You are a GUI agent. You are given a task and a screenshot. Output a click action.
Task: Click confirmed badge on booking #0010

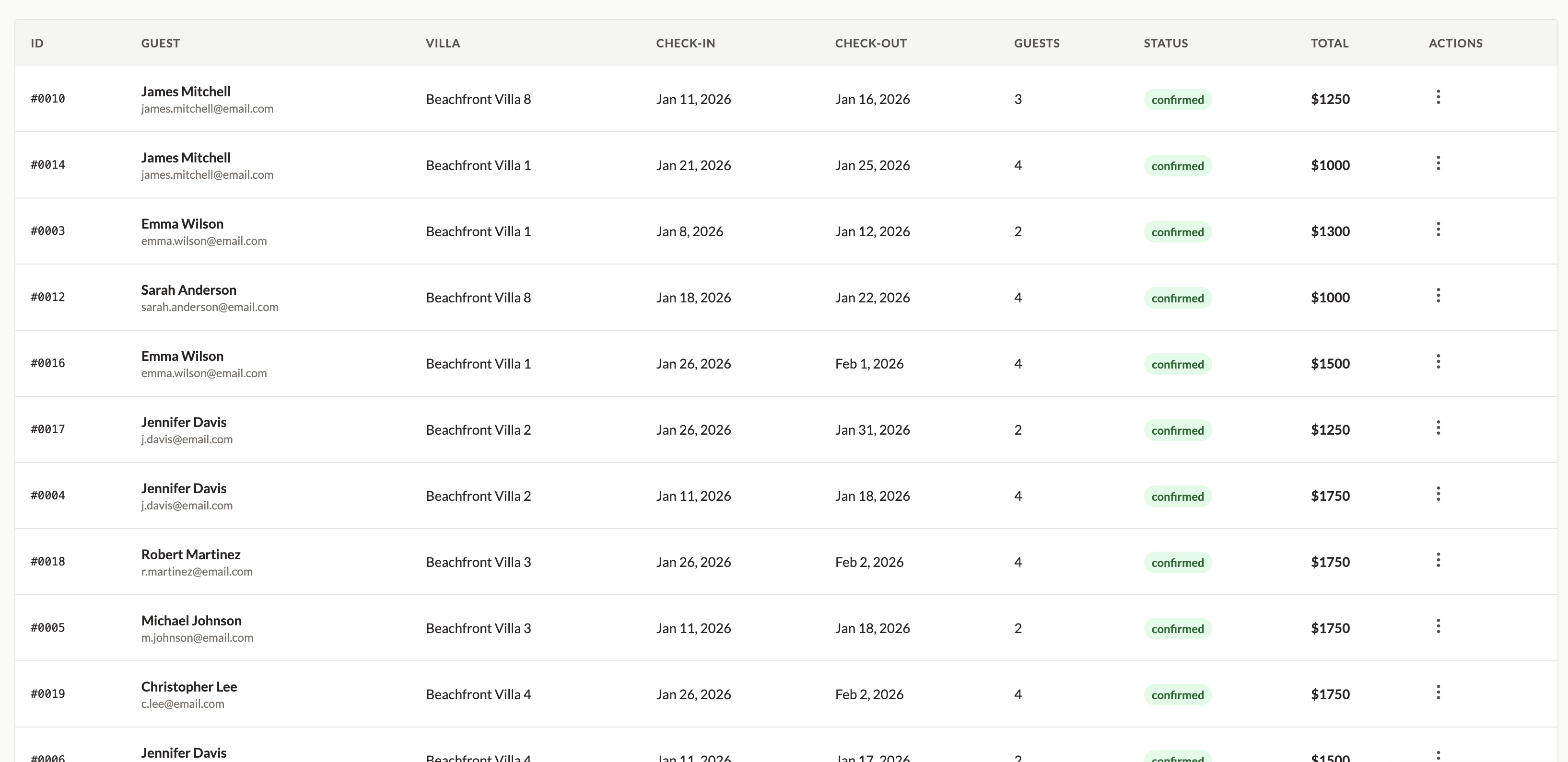(1177, 100)
